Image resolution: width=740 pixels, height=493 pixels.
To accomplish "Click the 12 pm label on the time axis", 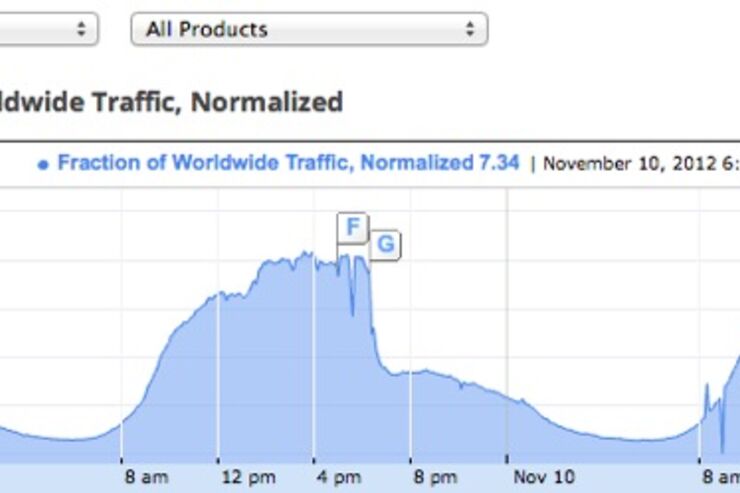I will 249,477.
